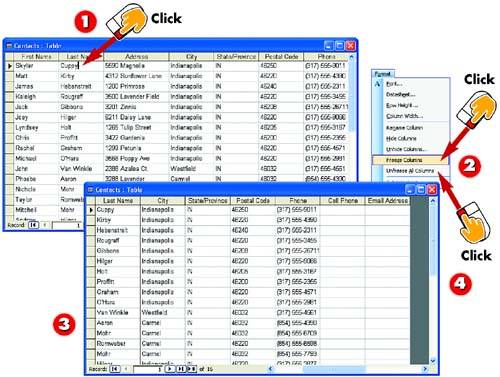The image size is (500, 377).
Task: Click back table vertical scrollbar up arrow
Action: [x=352, y=57]
